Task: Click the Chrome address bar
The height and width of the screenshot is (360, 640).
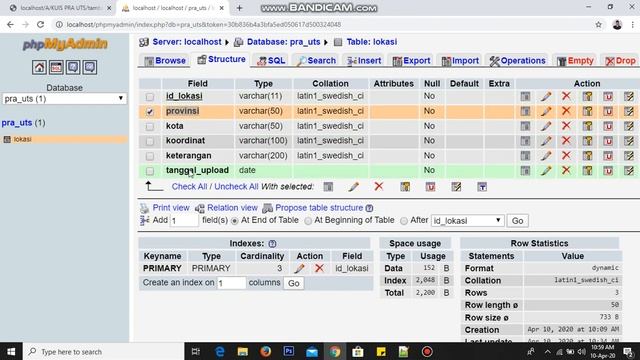Action: (322, 24)
